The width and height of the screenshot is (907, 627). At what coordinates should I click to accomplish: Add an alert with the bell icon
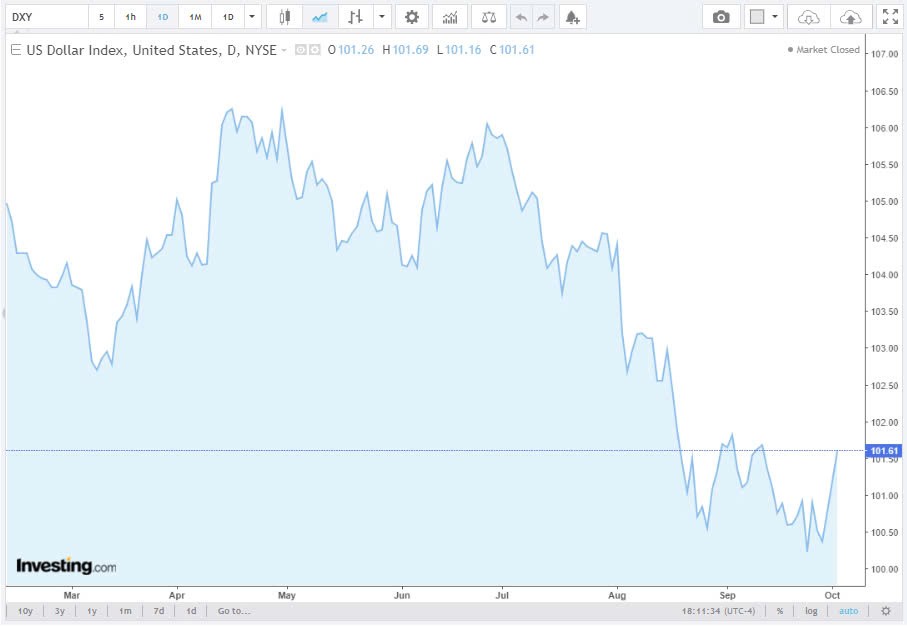[x=571, y=17]
